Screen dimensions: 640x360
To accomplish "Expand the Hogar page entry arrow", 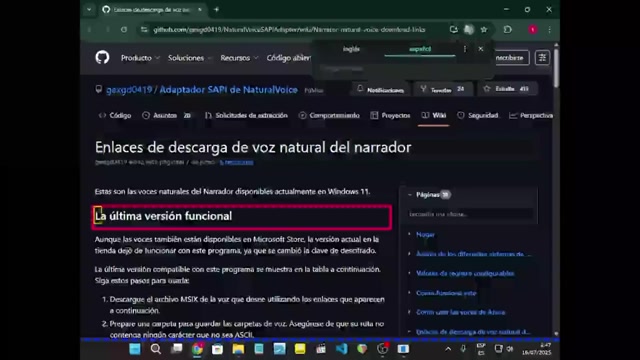I will [x=409, y=234].
